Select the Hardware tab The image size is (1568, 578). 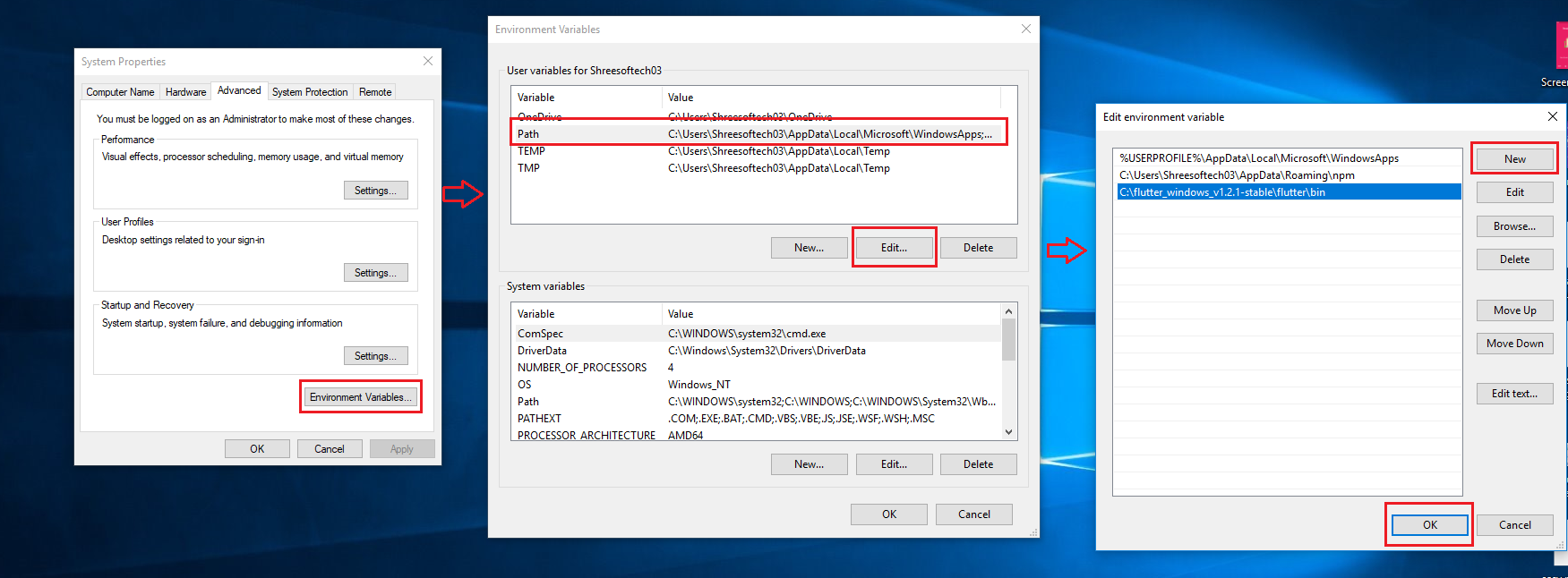point(185,92)
